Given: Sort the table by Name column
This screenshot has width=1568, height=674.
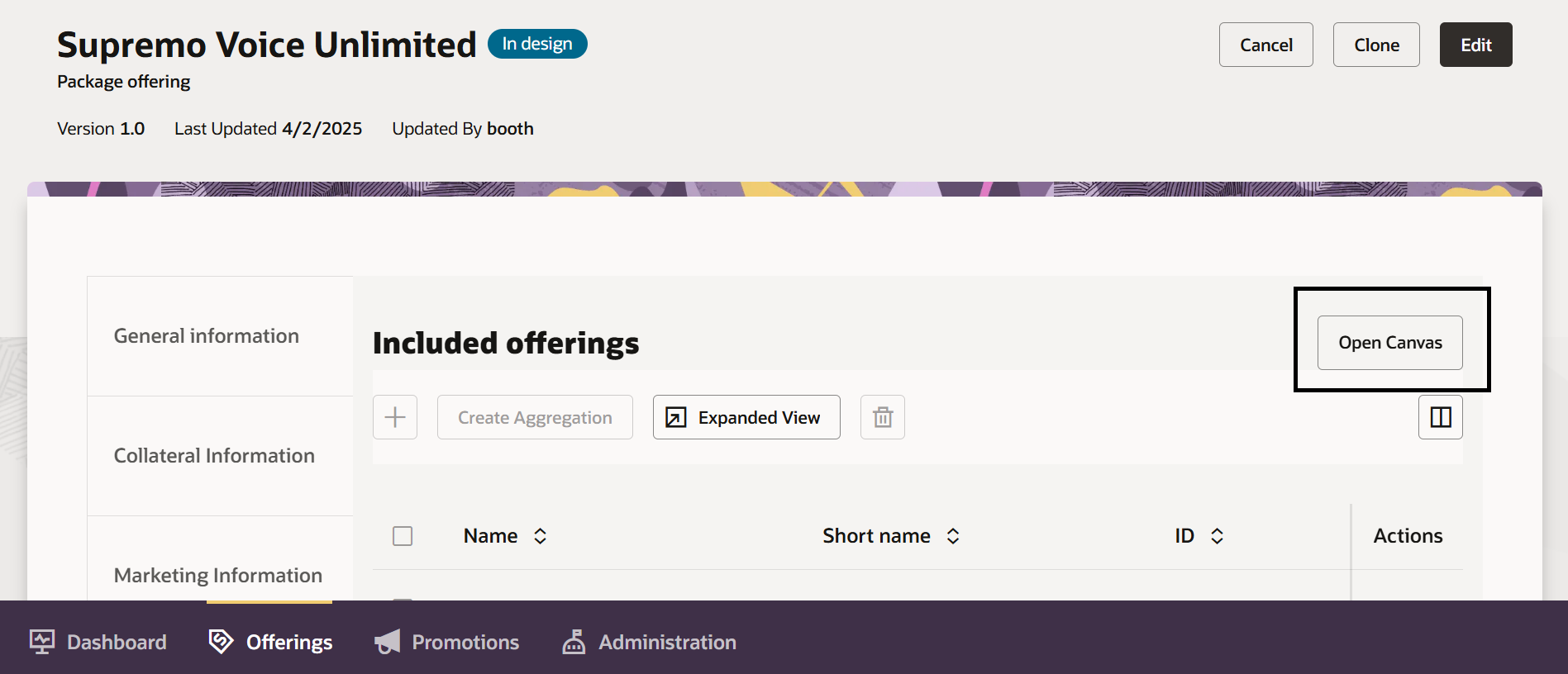Looking at the screenshot, I should pyautogui.click(x=540, y=536).
